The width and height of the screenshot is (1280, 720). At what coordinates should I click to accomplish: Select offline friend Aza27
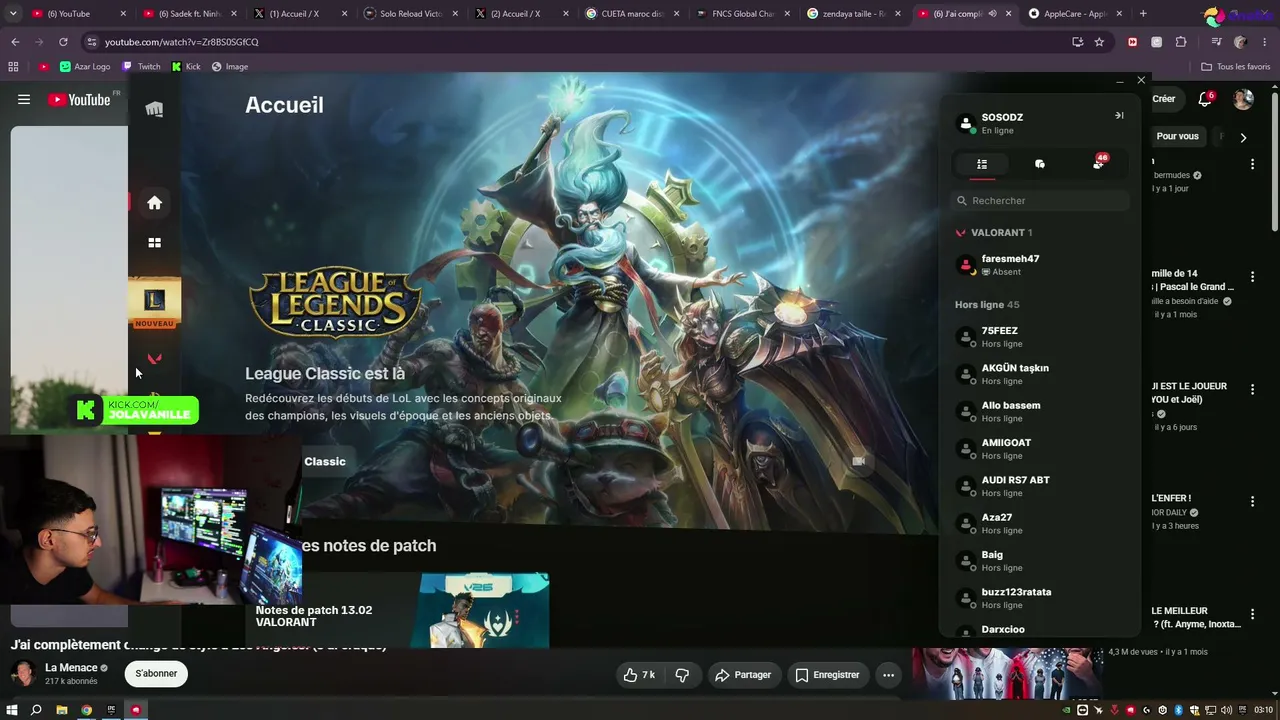coord(1040,524)
